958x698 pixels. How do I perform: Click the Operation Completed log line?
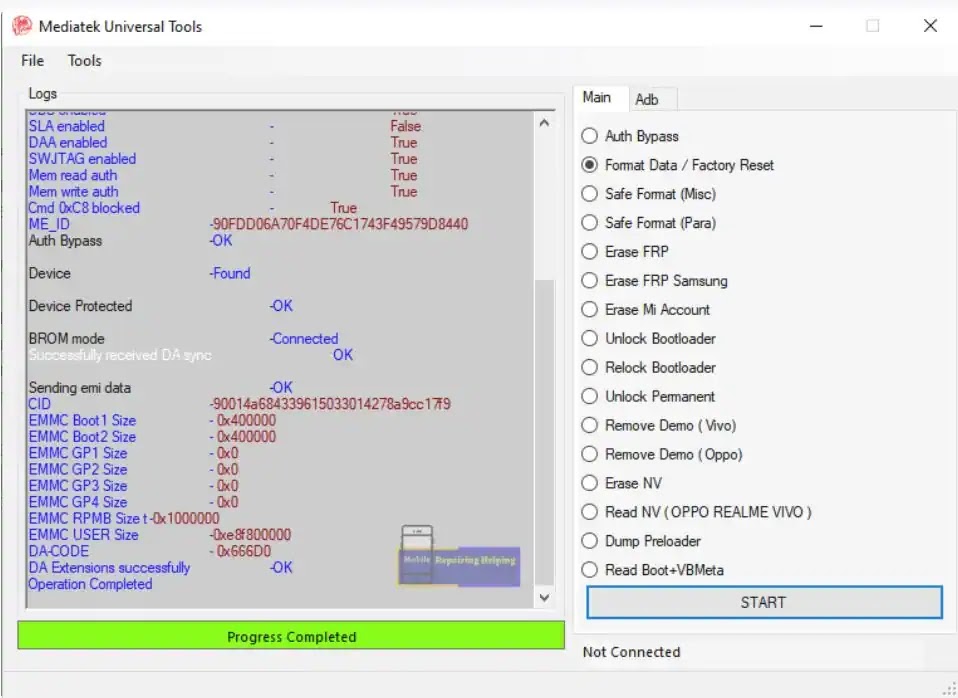[90, 584]
